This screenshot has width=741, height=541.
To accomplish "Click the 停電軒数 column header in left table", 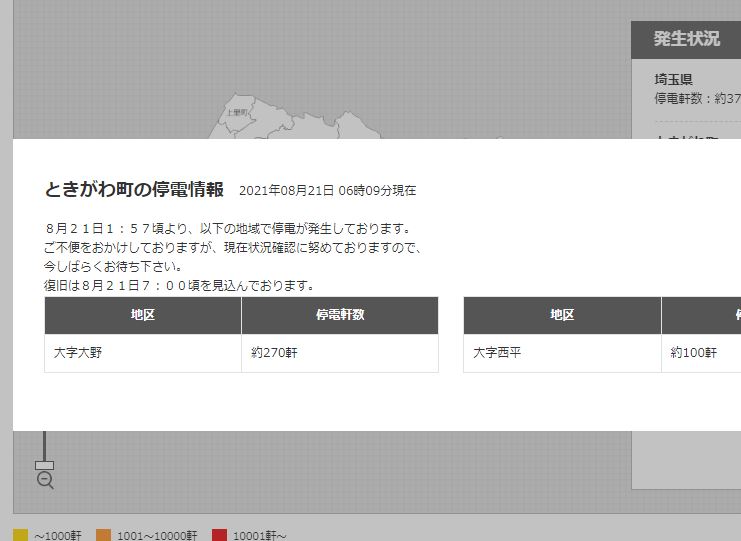I will coord(340,315).
